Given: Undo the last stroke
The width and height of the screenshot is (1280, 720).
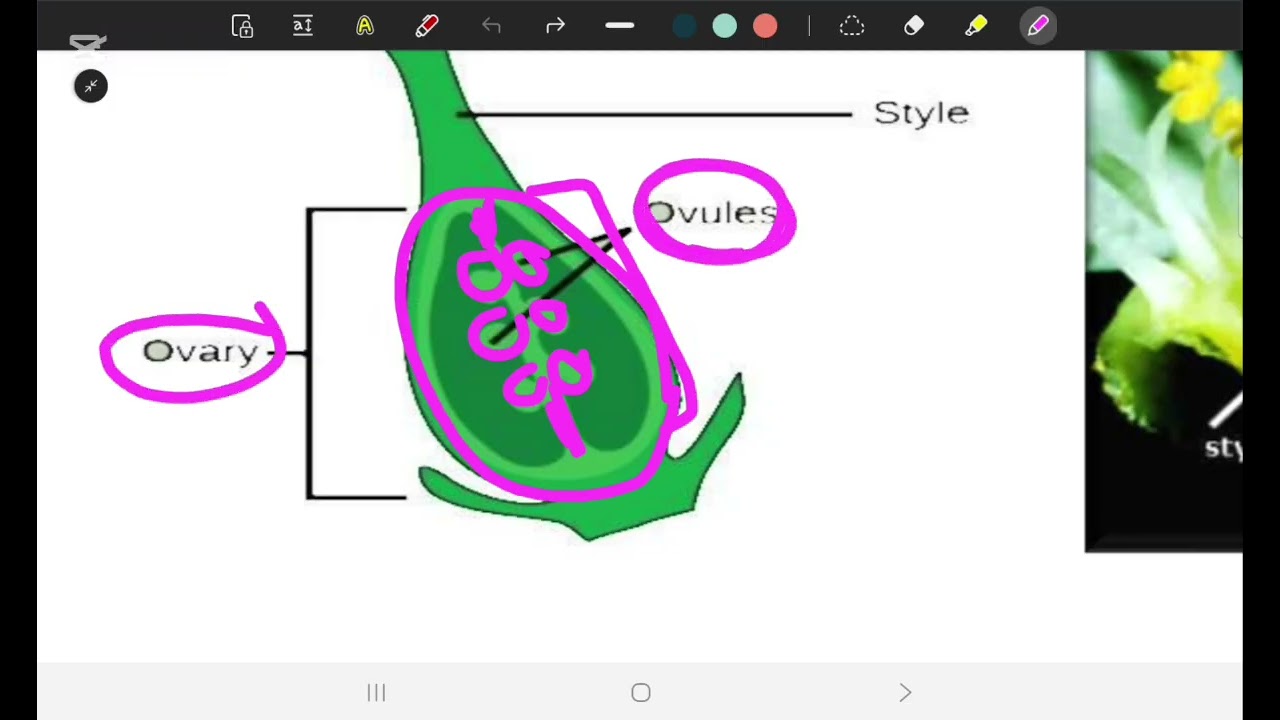Looking at the screenshot, I should tap(491, 26).
